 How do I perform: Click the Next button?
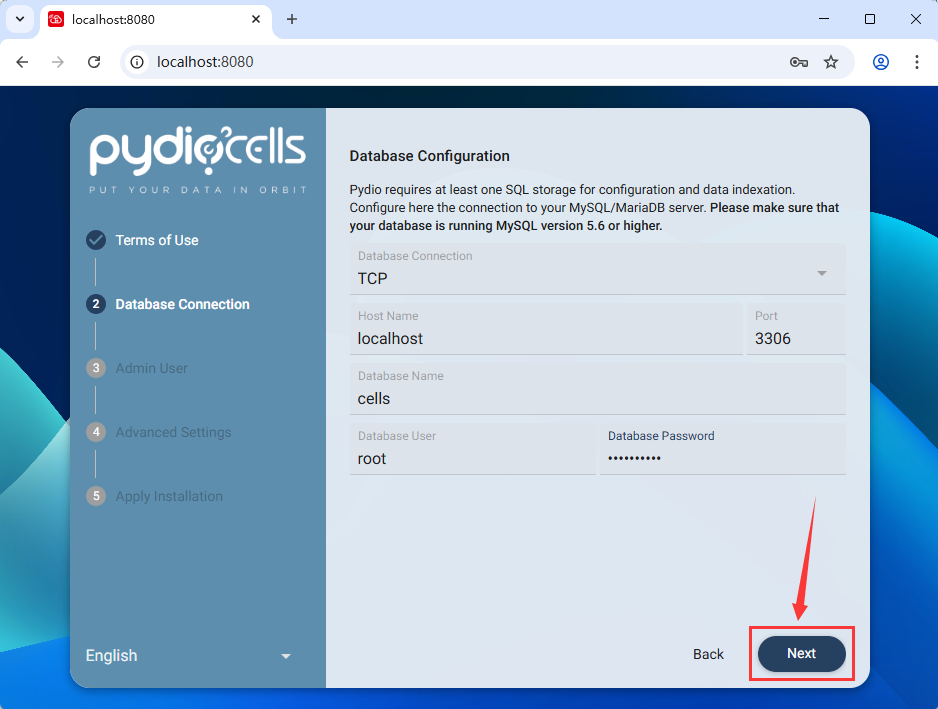pyautogui.click(x=802, y=653)
